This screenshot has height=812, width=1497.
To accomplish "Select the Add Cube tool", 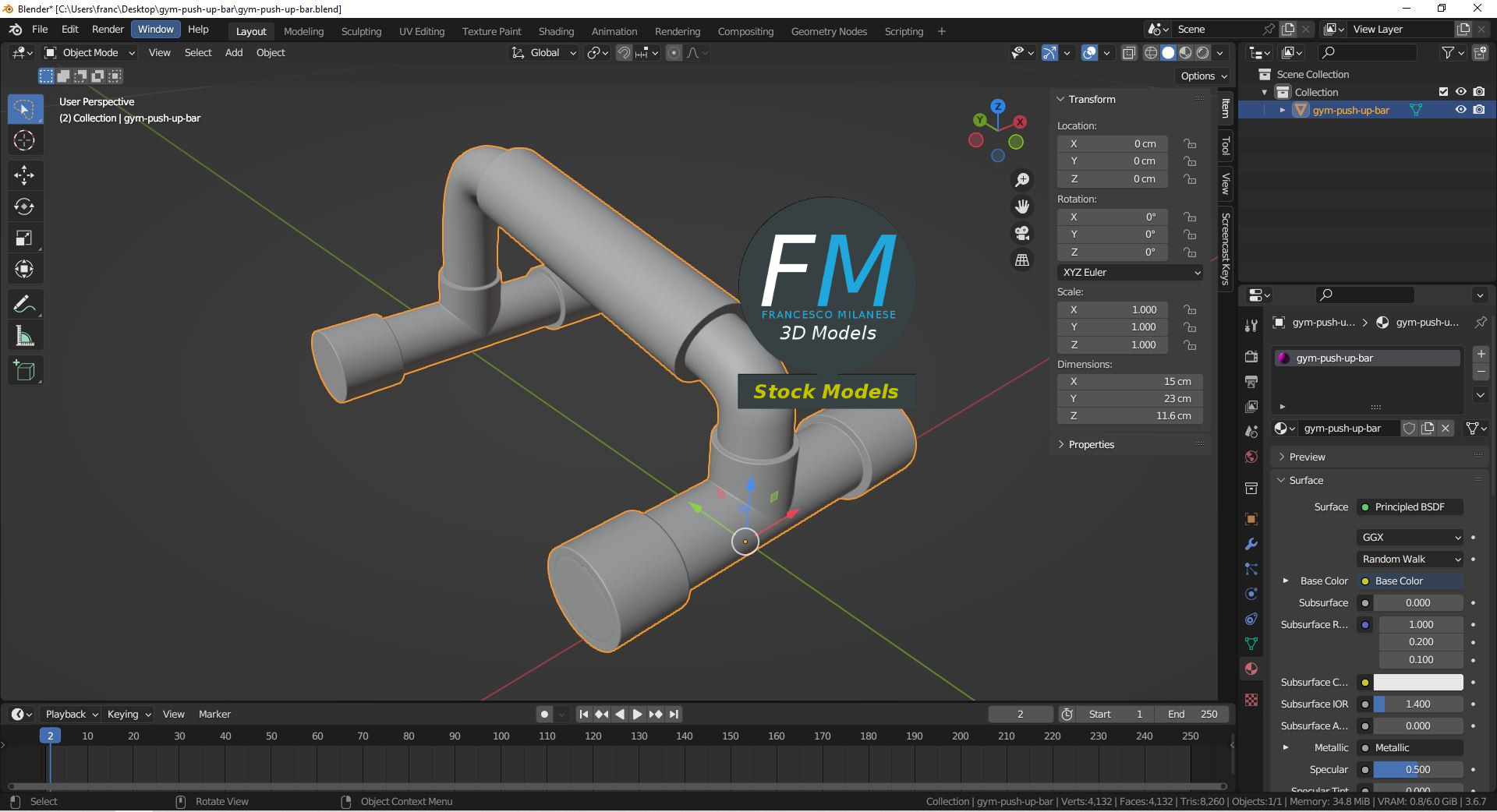I will [24, 371].
